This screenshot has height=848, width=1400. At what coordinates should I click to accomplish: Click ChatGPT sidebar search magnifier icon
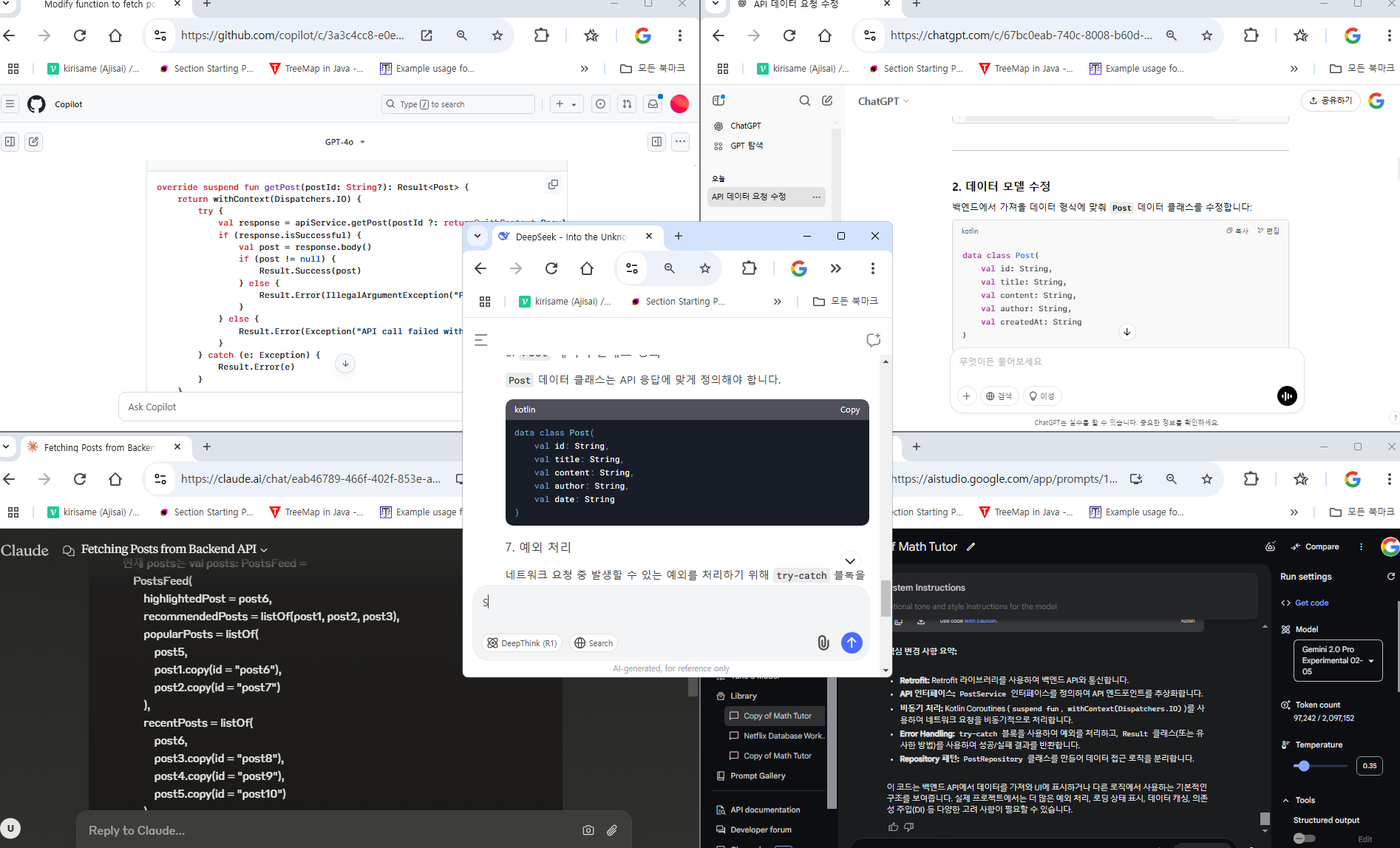click(x=804, y=101)
